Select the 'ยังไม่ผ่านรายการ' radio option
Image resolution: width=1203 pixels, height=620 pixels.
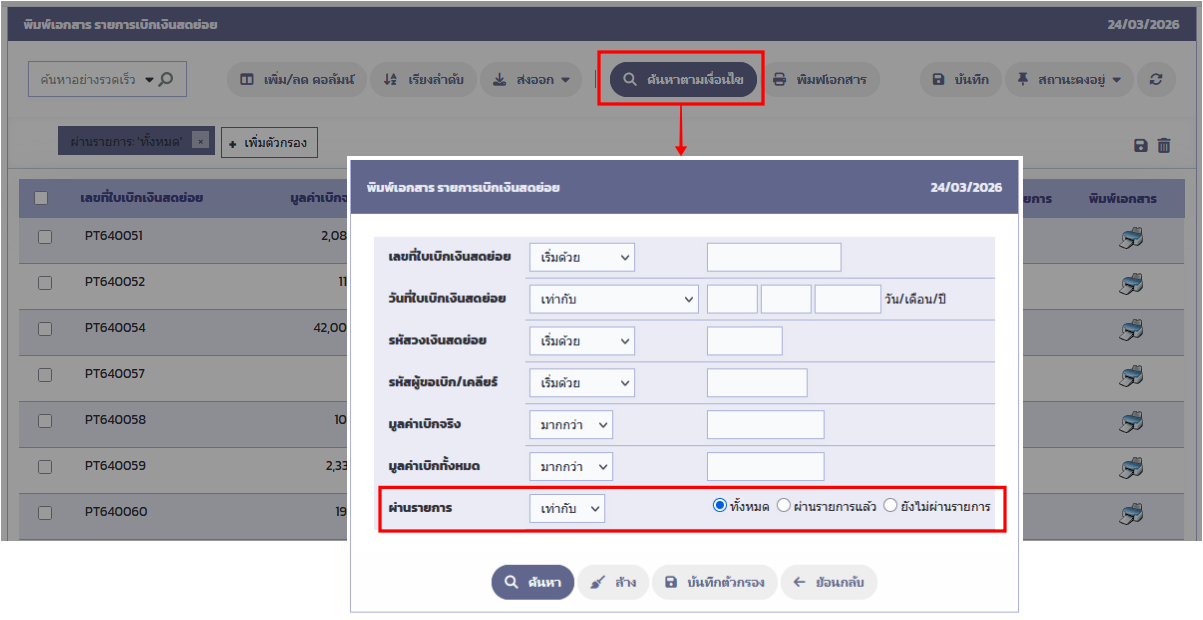click(890, 506)
